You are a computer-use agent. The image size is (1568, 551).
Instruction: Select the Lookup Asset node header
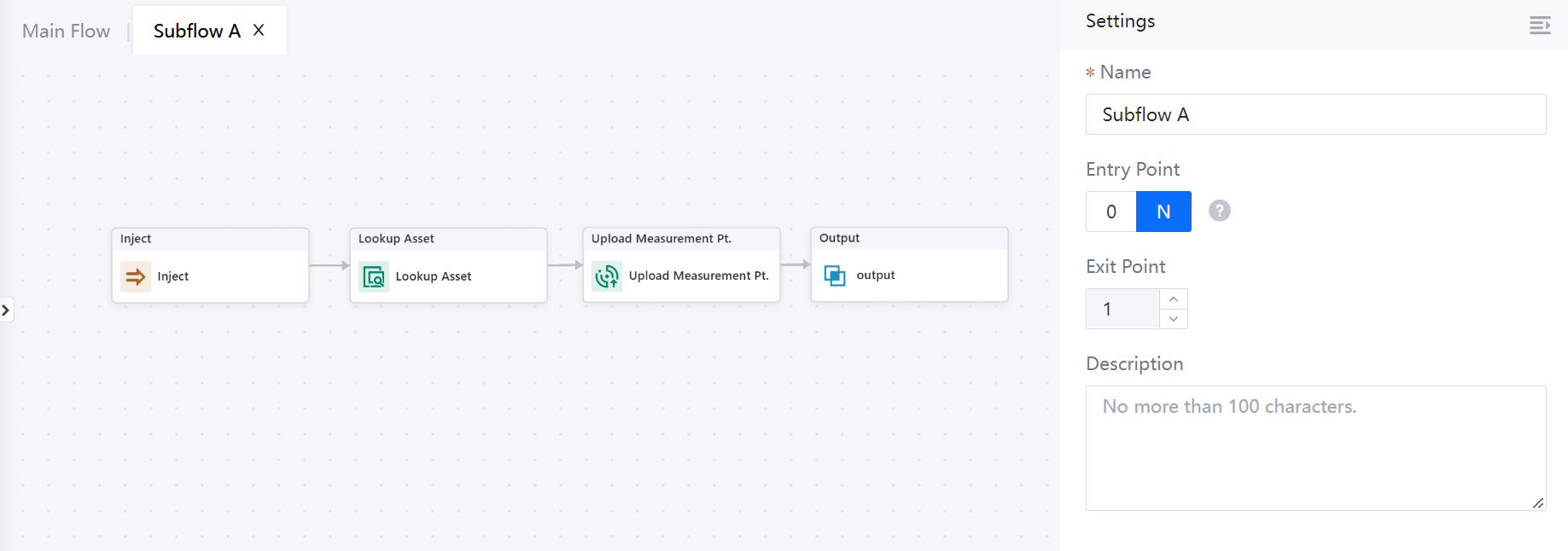447,239
